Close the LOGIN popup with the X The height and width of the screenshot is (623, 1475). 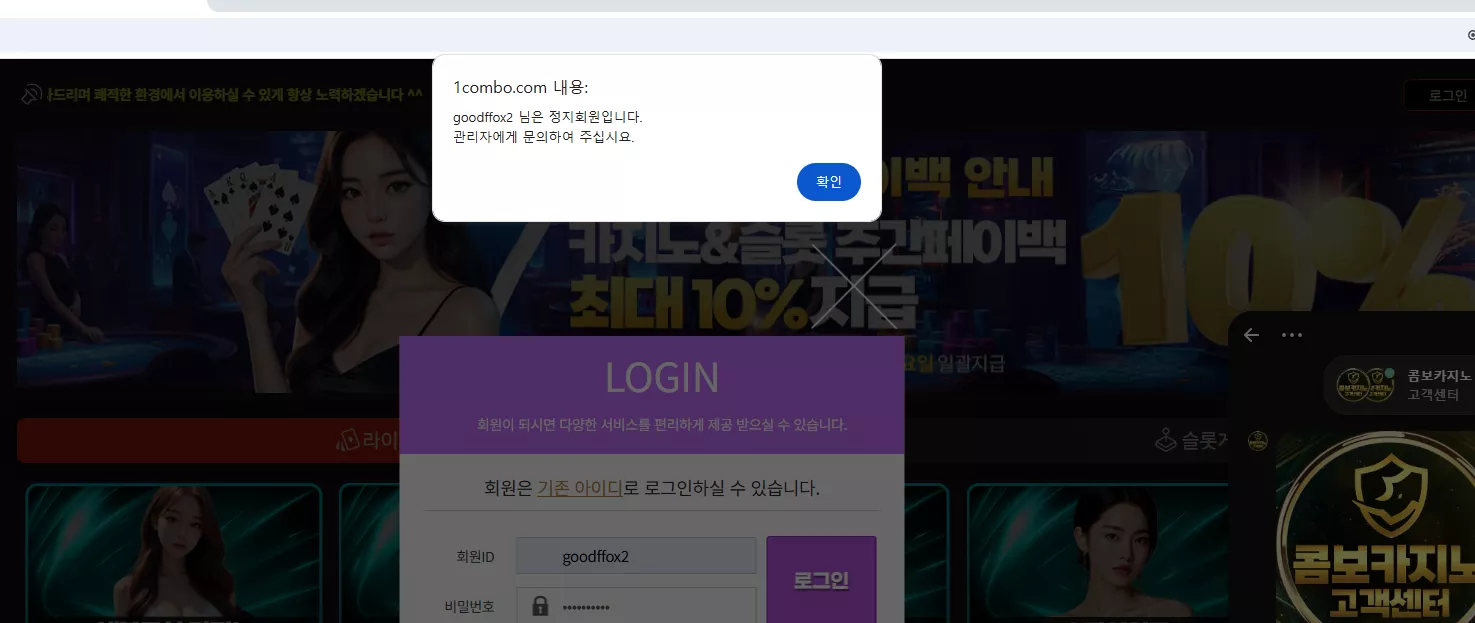pos(853,286)
